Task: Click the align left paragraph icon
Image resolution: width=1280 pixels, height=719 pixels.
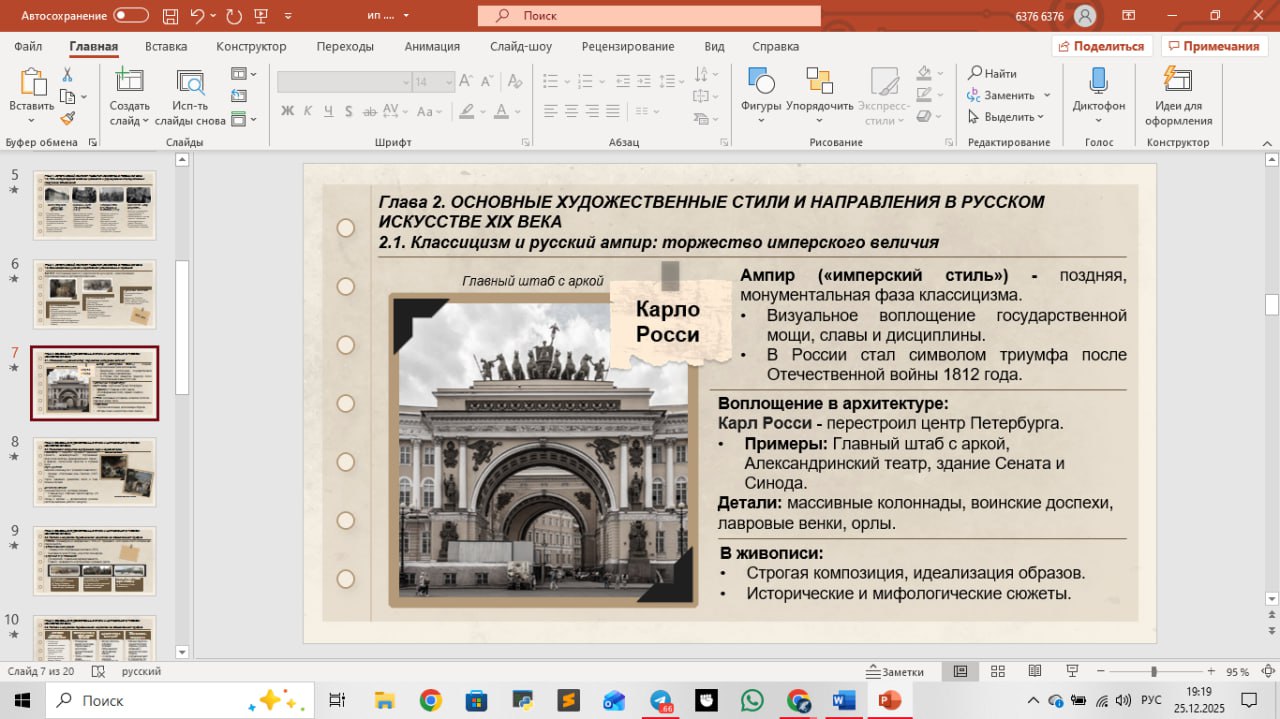Action: 549,111
